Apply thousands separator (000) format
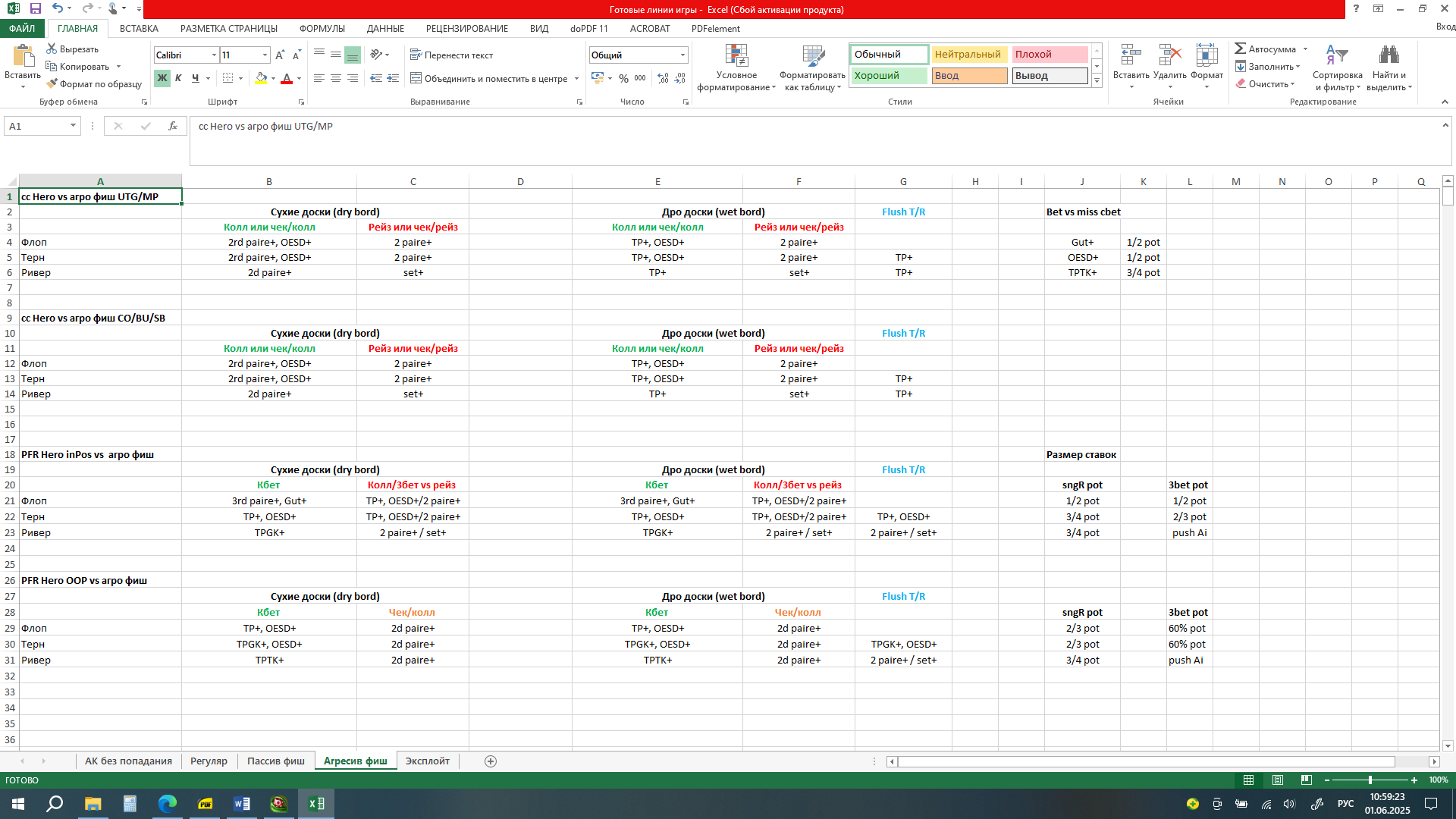 coord(640,78)
